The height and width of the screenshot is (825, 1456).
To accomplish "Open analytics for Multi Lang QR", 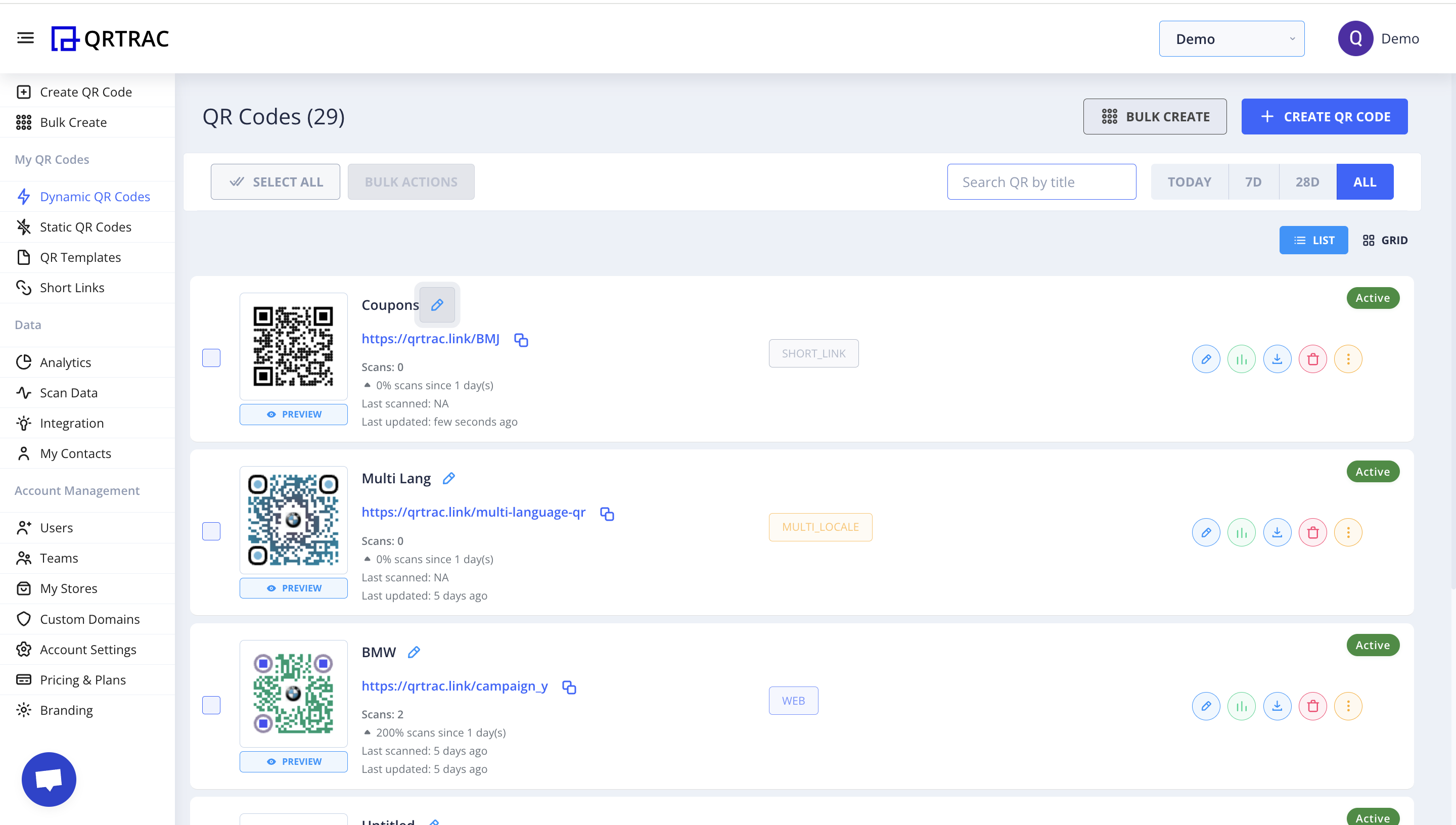I will click(x=1241, y=533).
